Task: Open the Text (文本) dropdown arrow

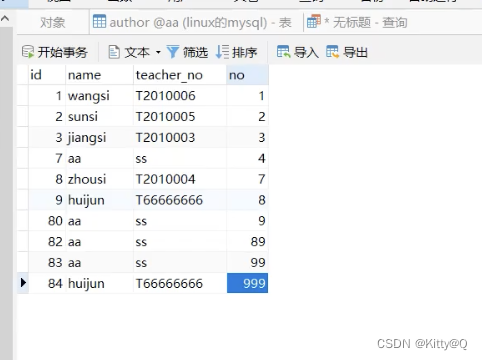Action: (x=158, y=52)
